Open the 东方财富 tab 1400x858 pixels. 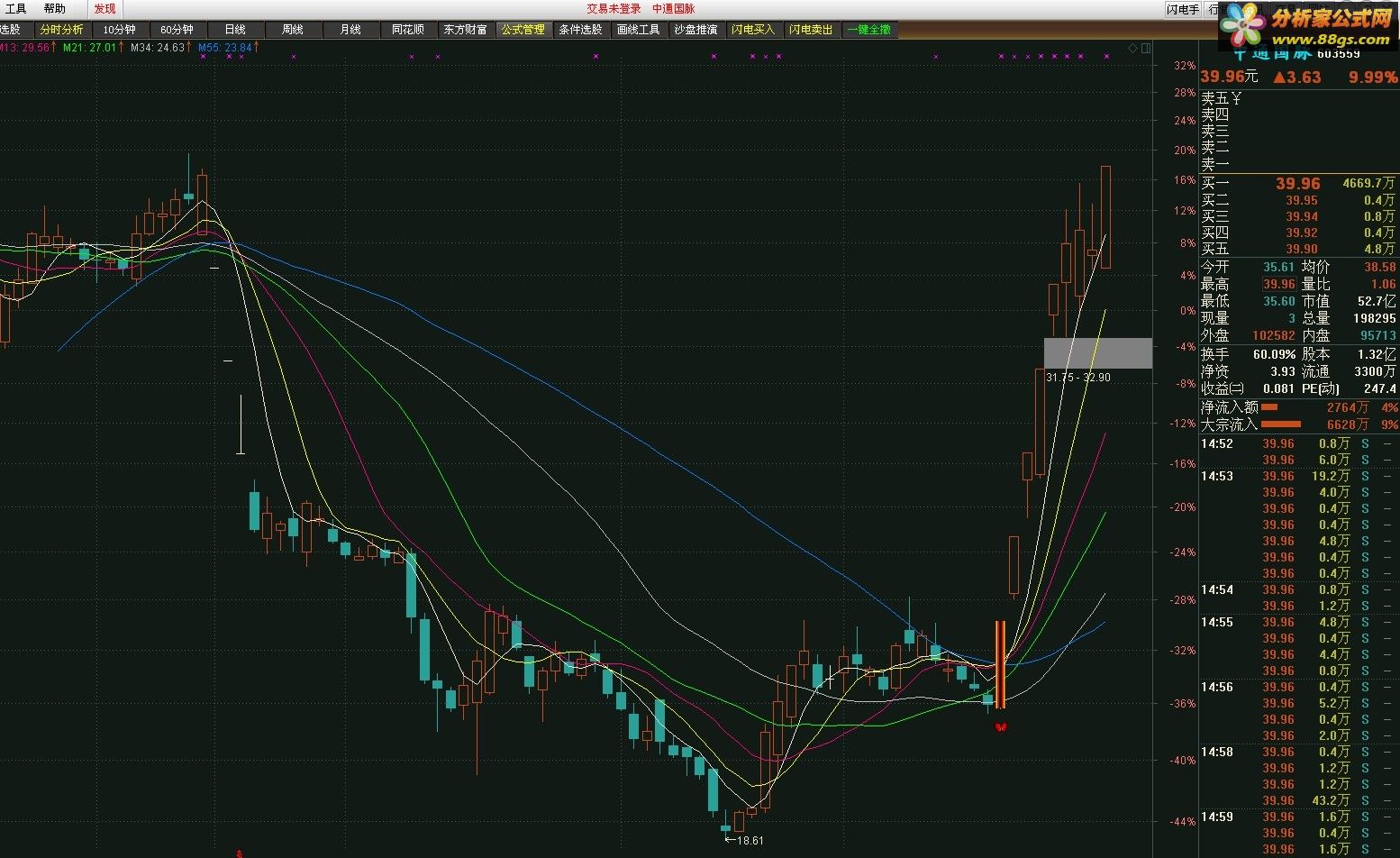click(465, 30)
